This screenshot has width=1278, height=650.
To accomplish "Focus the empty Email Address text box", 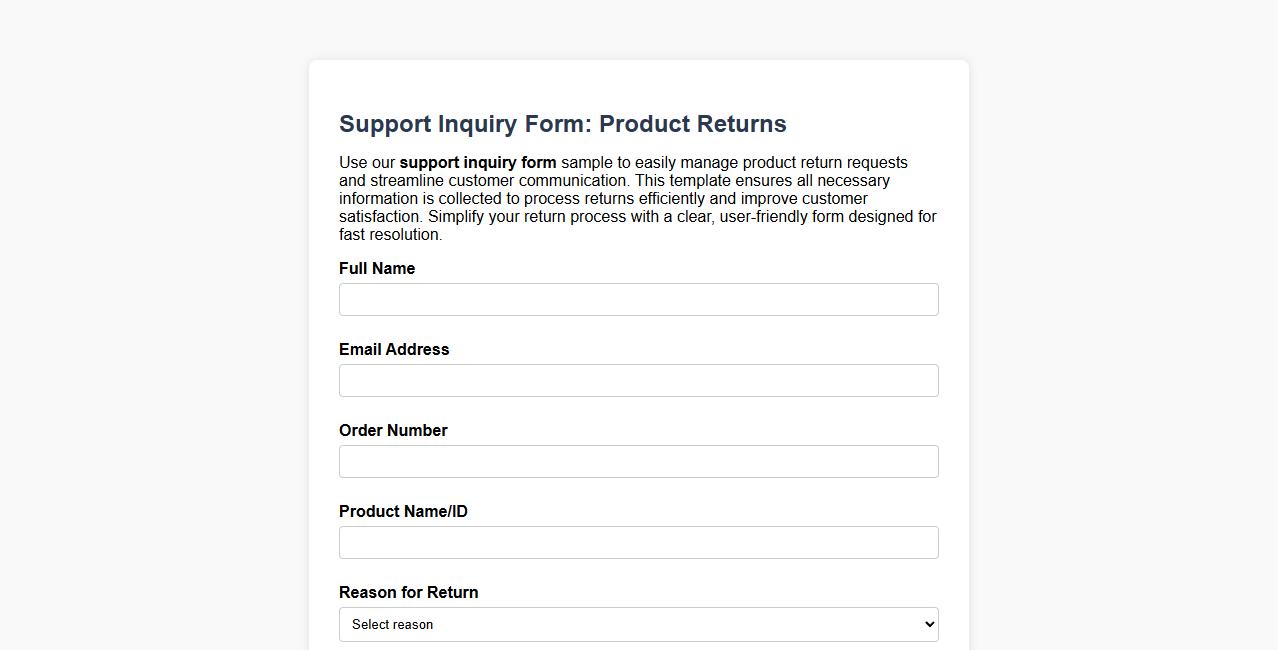I will pyautogui.click(x=638, y=380).
